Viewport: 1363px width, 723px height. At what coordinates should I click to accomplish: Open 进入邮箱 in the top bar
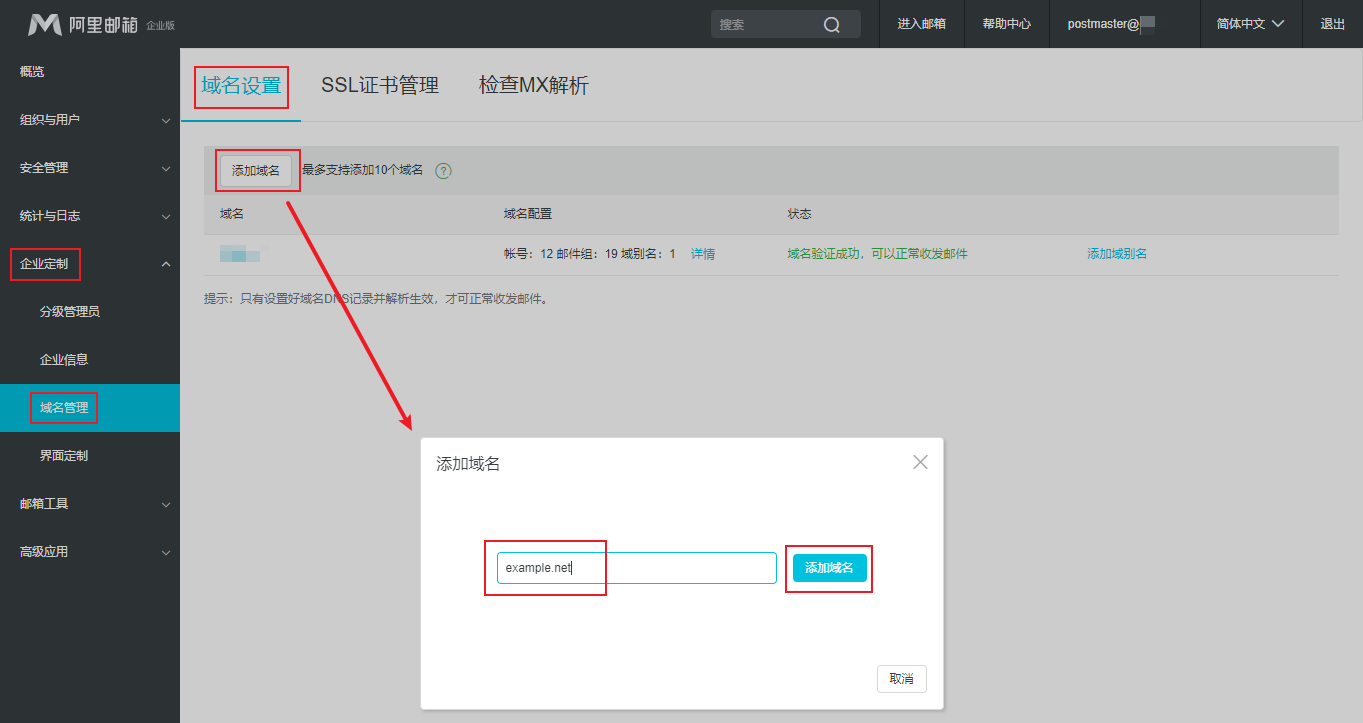tap(922, 24)
